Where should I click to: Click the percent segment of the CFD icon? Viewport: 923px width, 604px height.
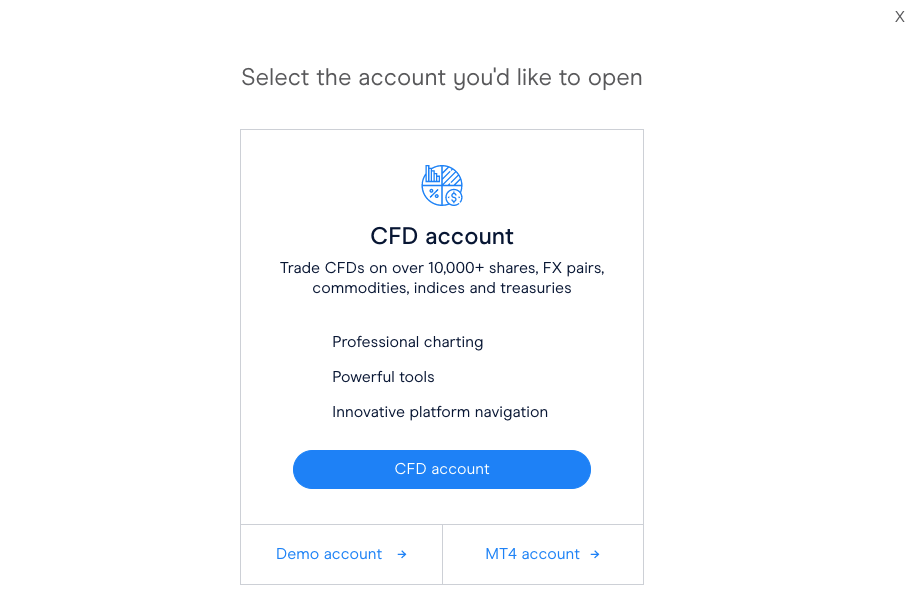[433, 194]
